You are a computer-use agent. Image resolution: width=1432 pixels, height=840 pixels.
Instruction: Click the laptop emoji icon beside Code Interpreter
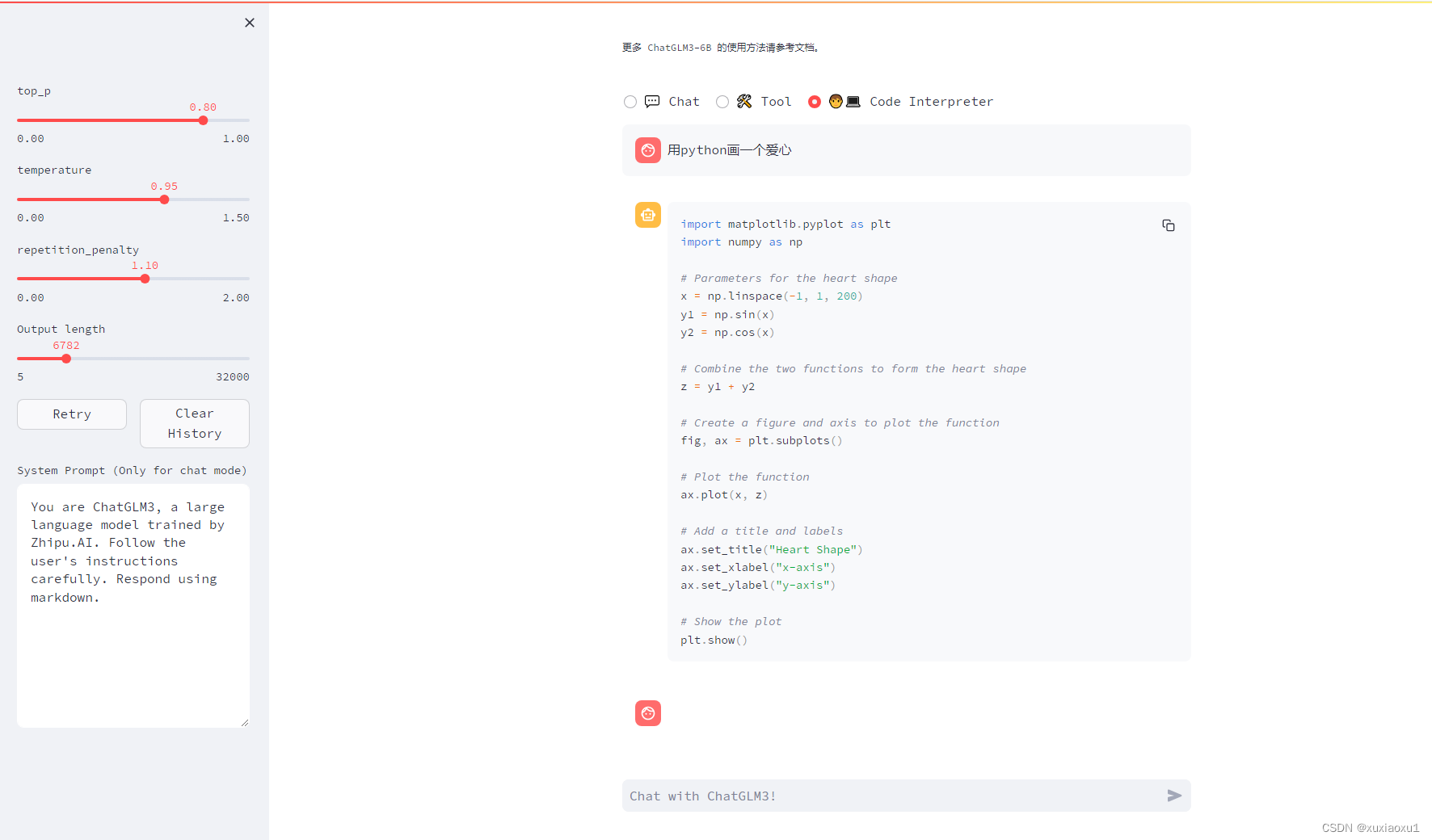point(853,102)
